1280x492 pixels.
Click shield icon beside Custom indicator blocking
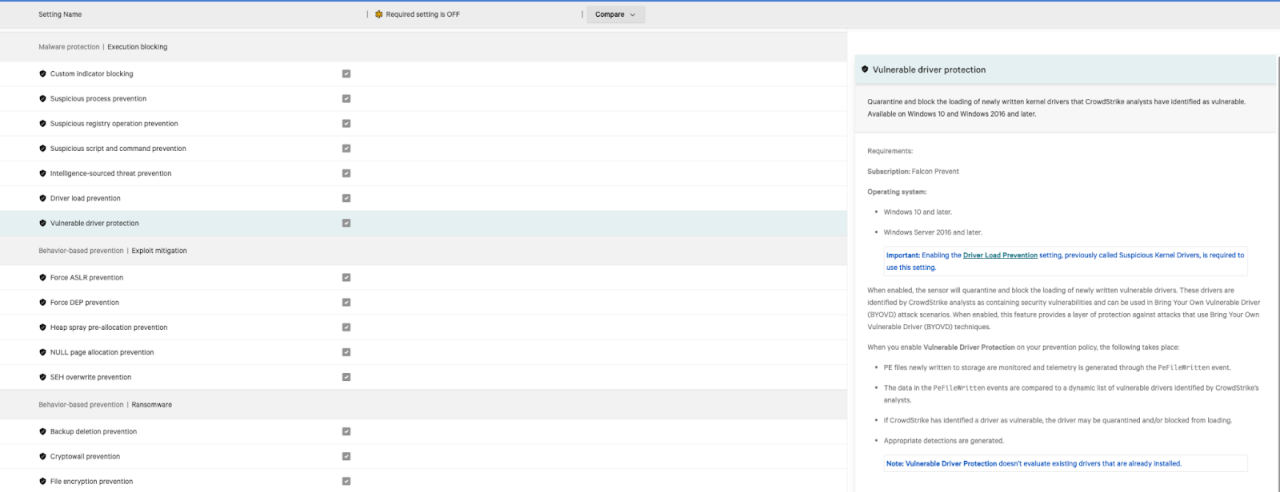coord(42,74)
